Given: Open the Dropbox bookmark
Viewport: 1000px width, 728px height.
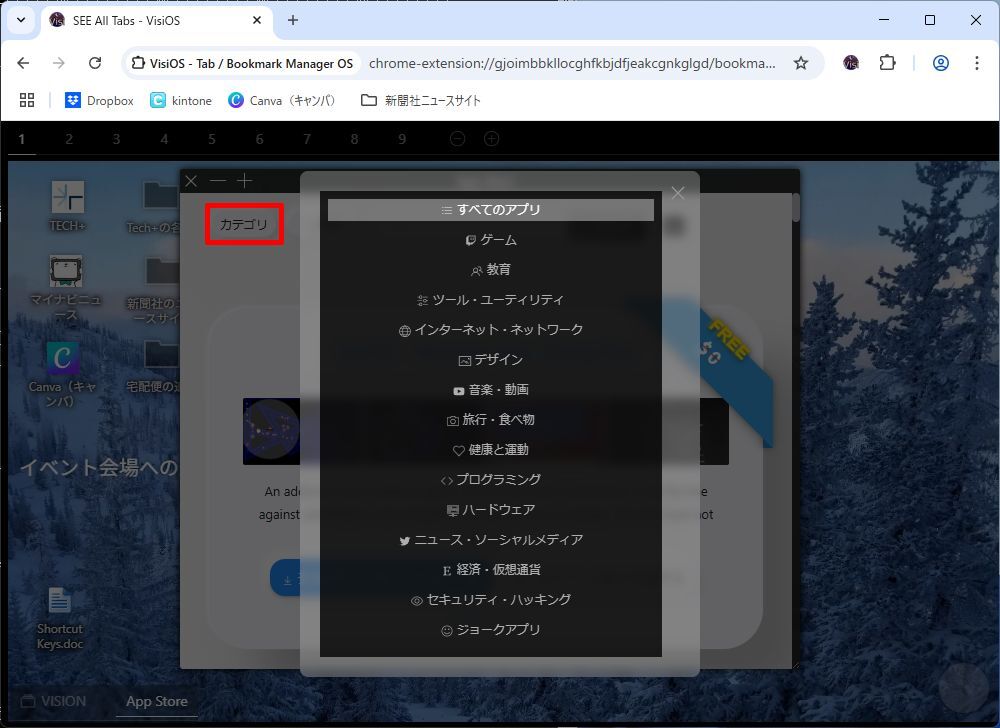Looking at the screenshot, I should (99, 100).
